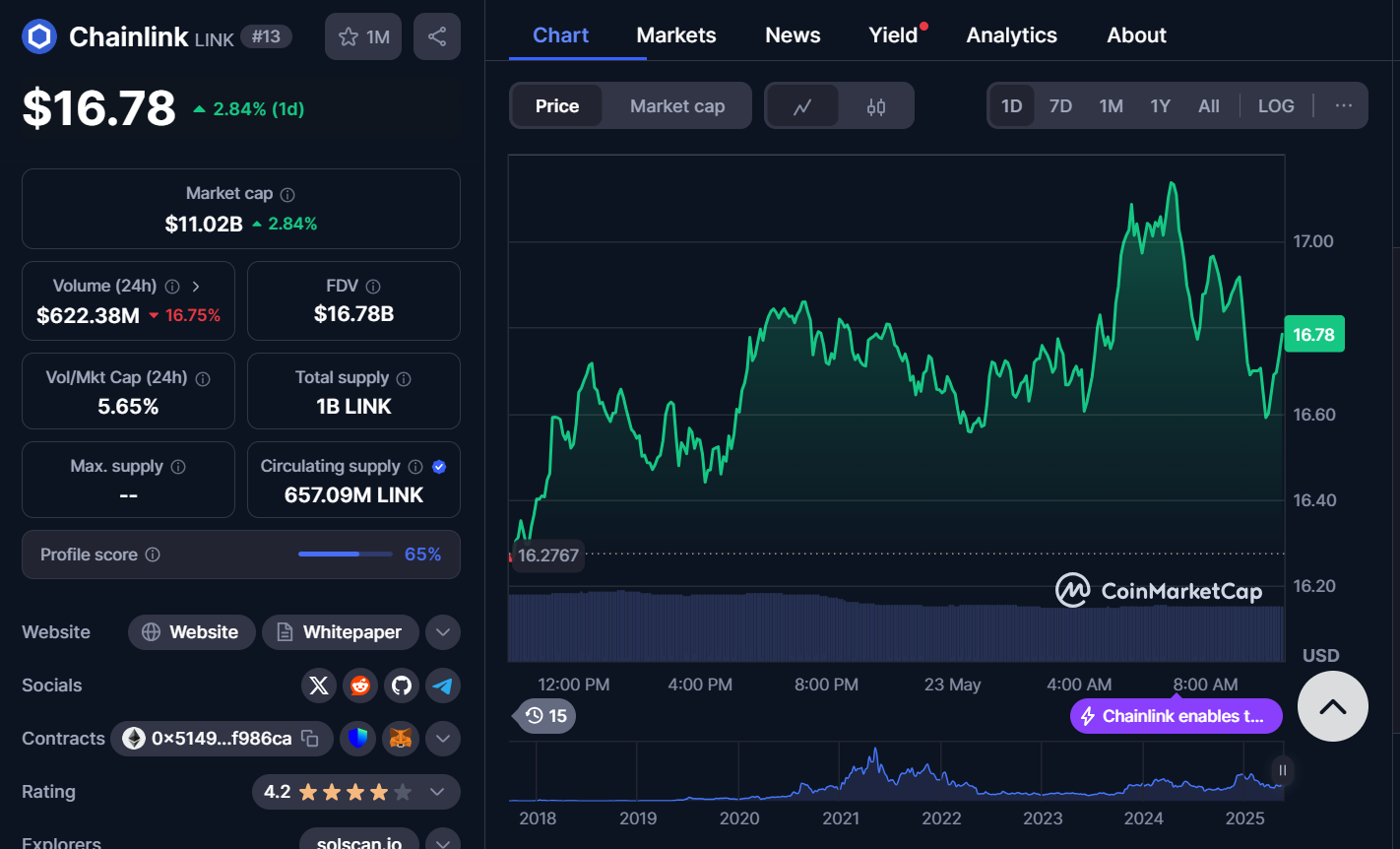This screenshot has width=1400, height=849.
Task: Click the verified checkmark badge icon
Action: tap(439, 467)
